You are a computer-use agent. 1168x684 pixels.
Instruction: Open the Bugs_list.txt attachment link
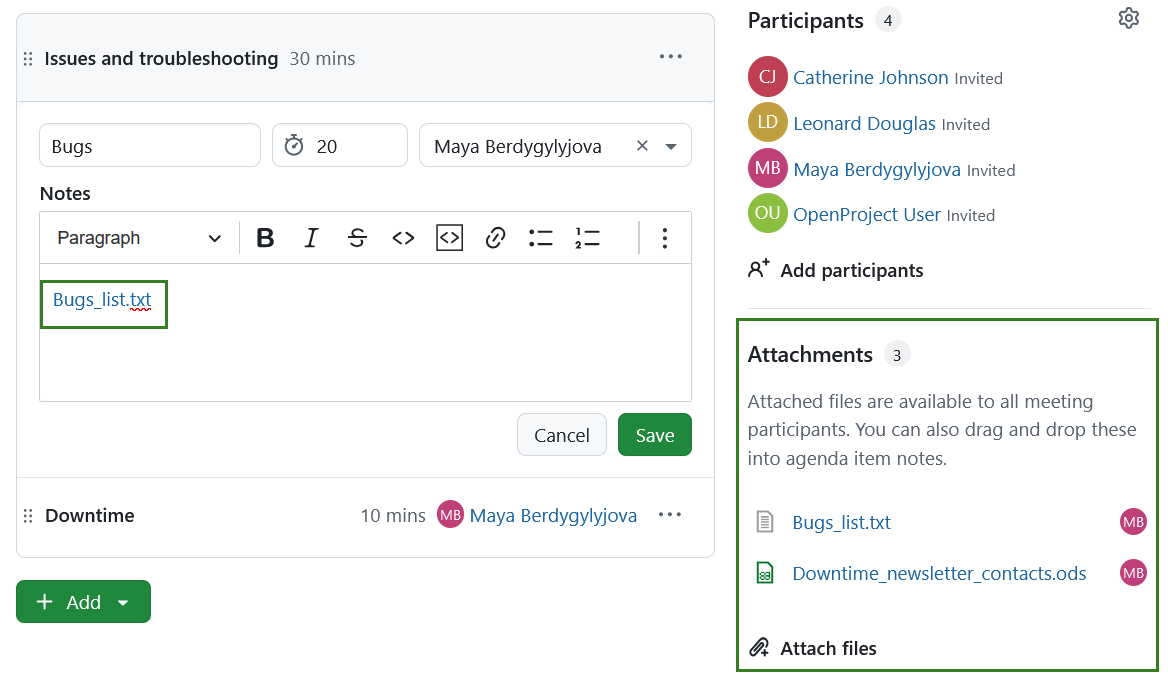point(841,522)
